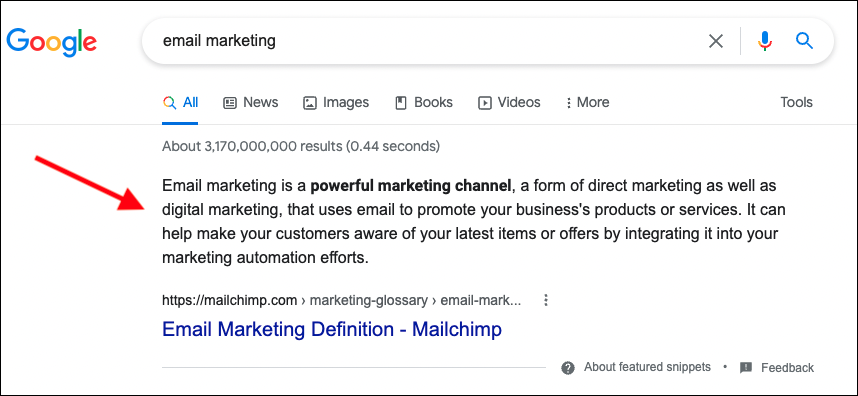Start voice search with microphone icon

coord(765,41)
